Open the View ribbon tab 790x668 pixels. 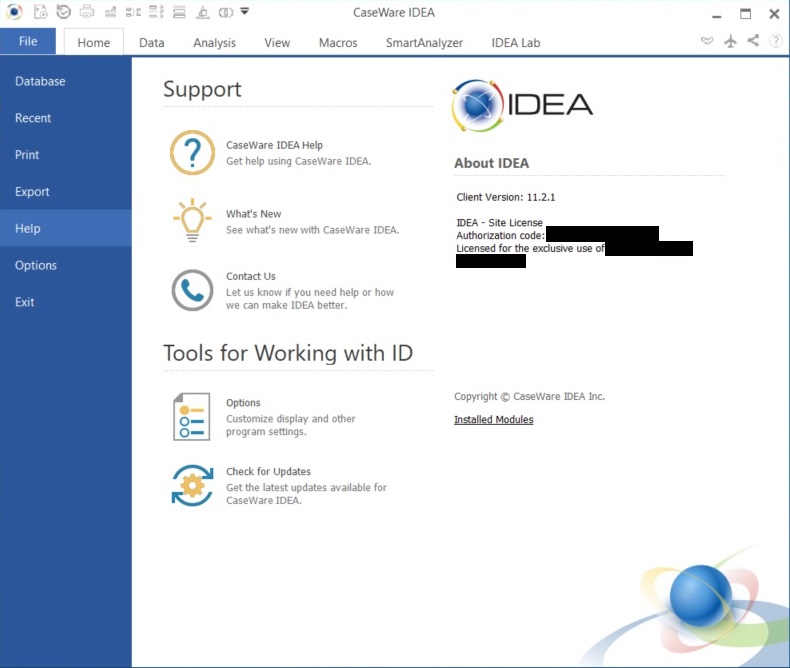(277, 43)
